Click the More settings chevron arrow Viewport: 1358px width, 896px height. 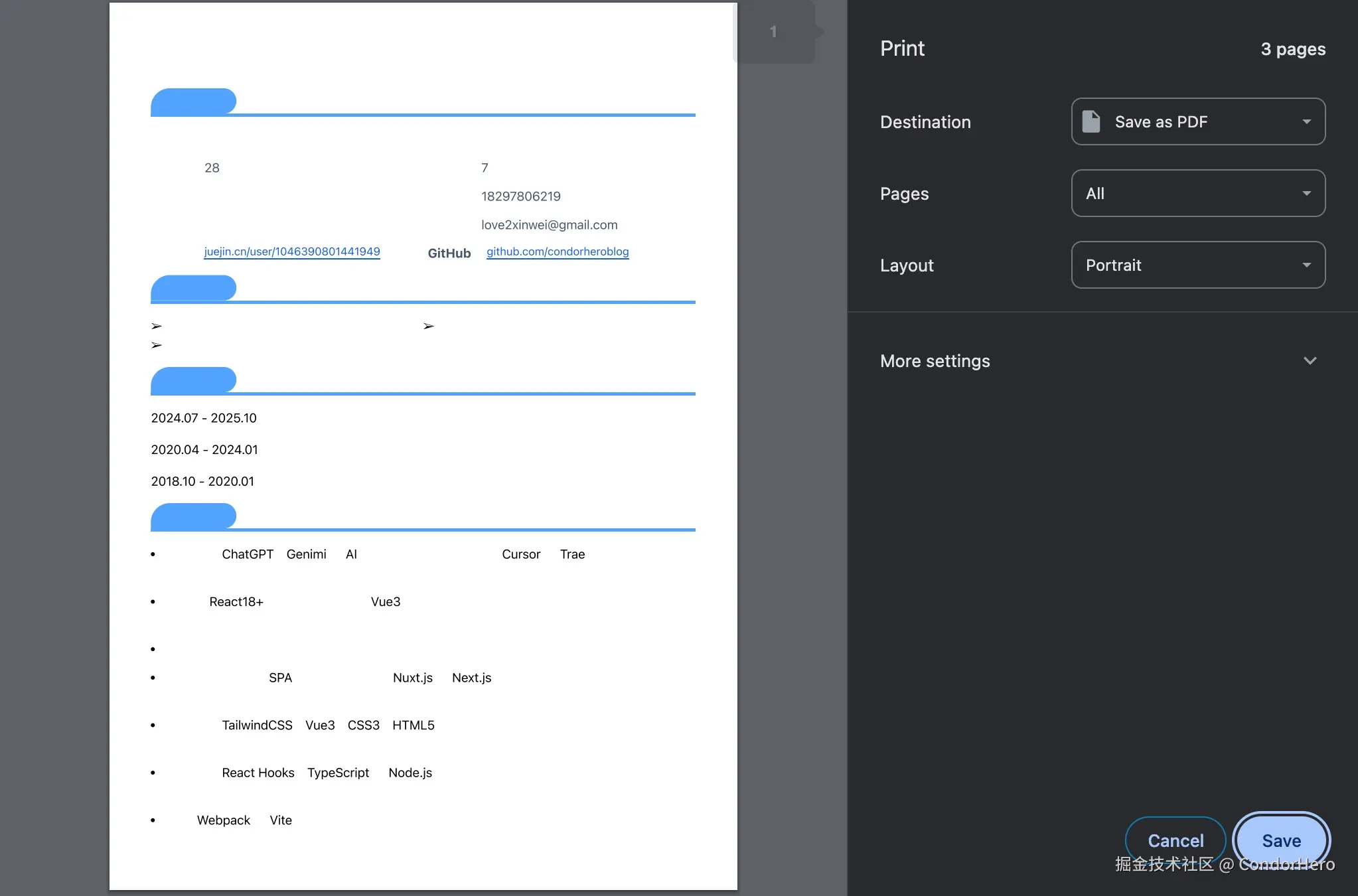[1310, 361]
